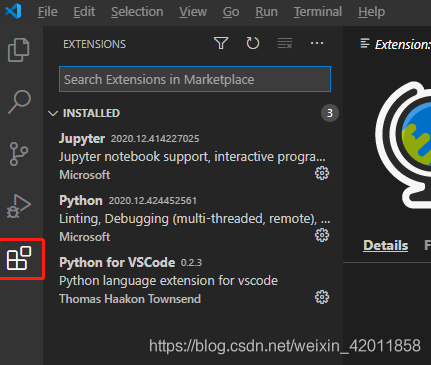
Task: Collapse the INSTALLED section
Action: (x=53, y=113)
